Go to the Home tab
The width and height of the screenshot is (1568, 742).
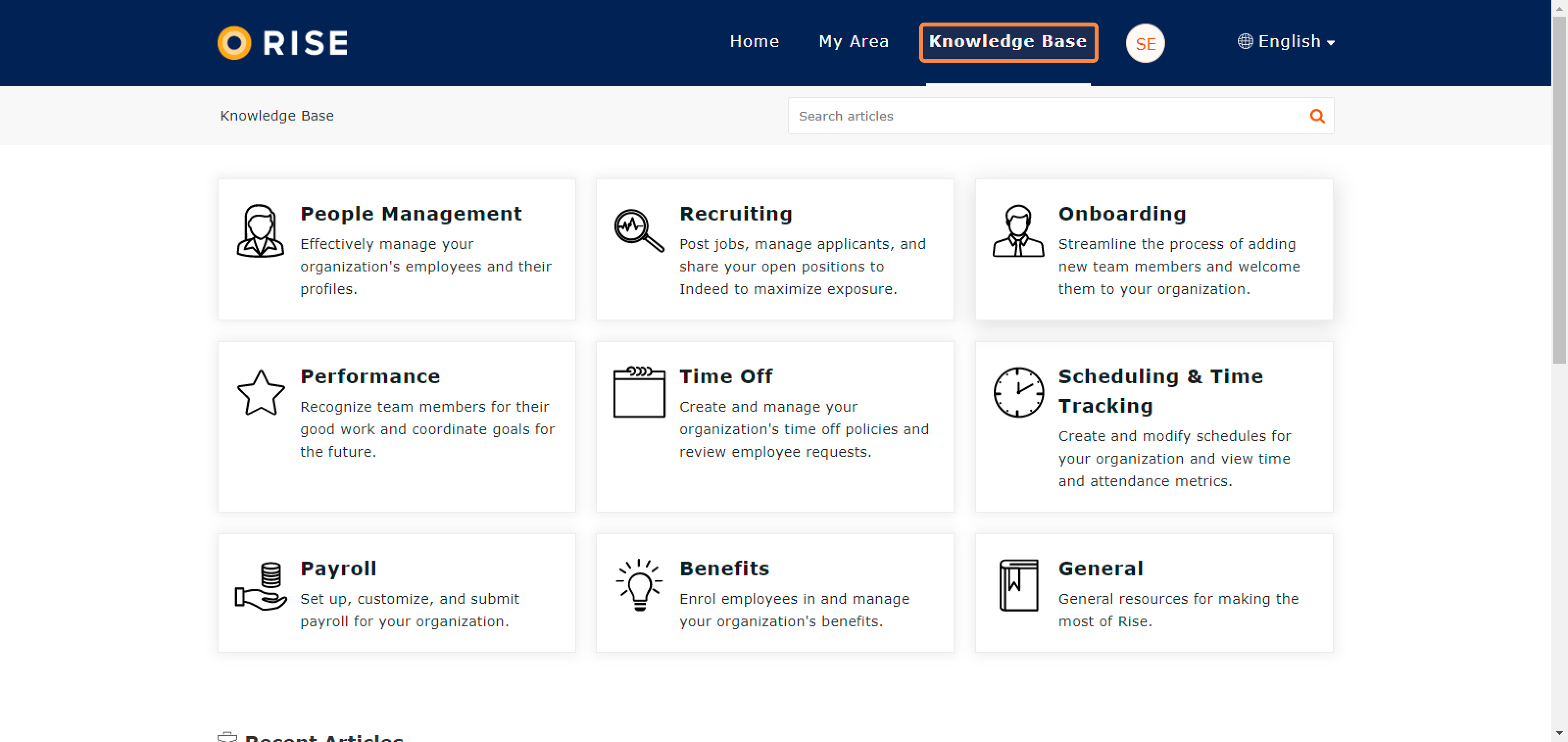(754, 41)
